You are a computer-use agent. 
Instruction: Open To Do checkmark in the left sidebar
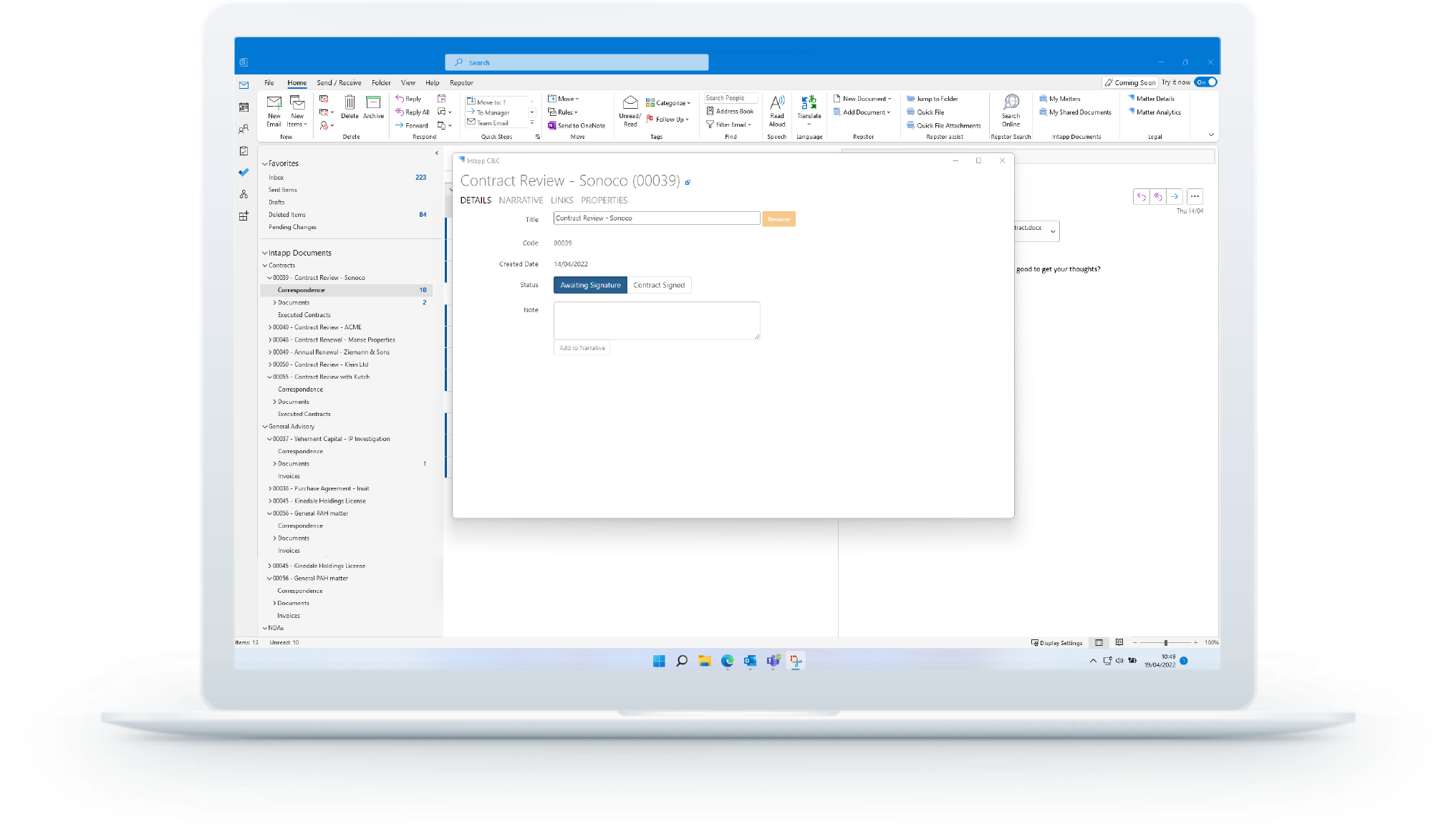click(244, 173)
